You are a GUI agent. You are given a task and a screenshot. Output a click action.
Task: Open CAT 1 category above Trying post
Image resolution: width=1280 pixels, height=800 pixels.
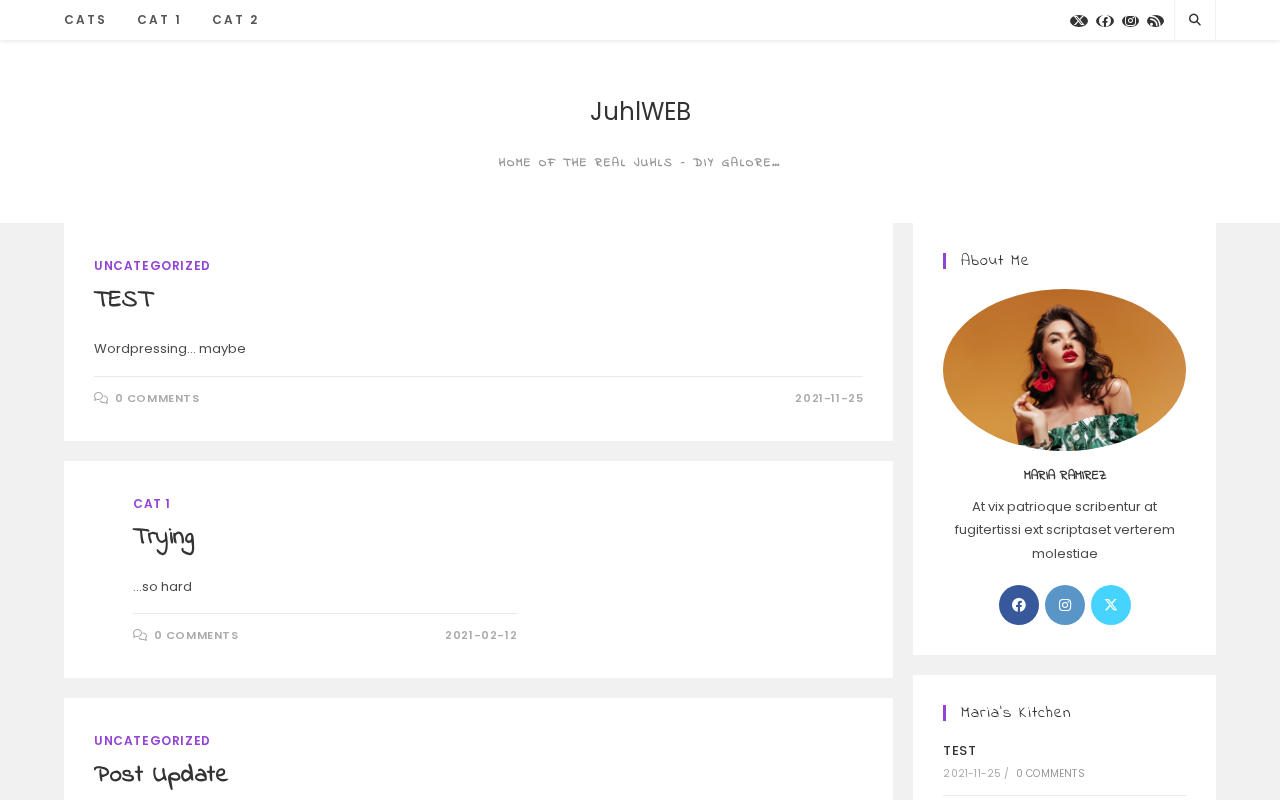click(x=152, y=504)
